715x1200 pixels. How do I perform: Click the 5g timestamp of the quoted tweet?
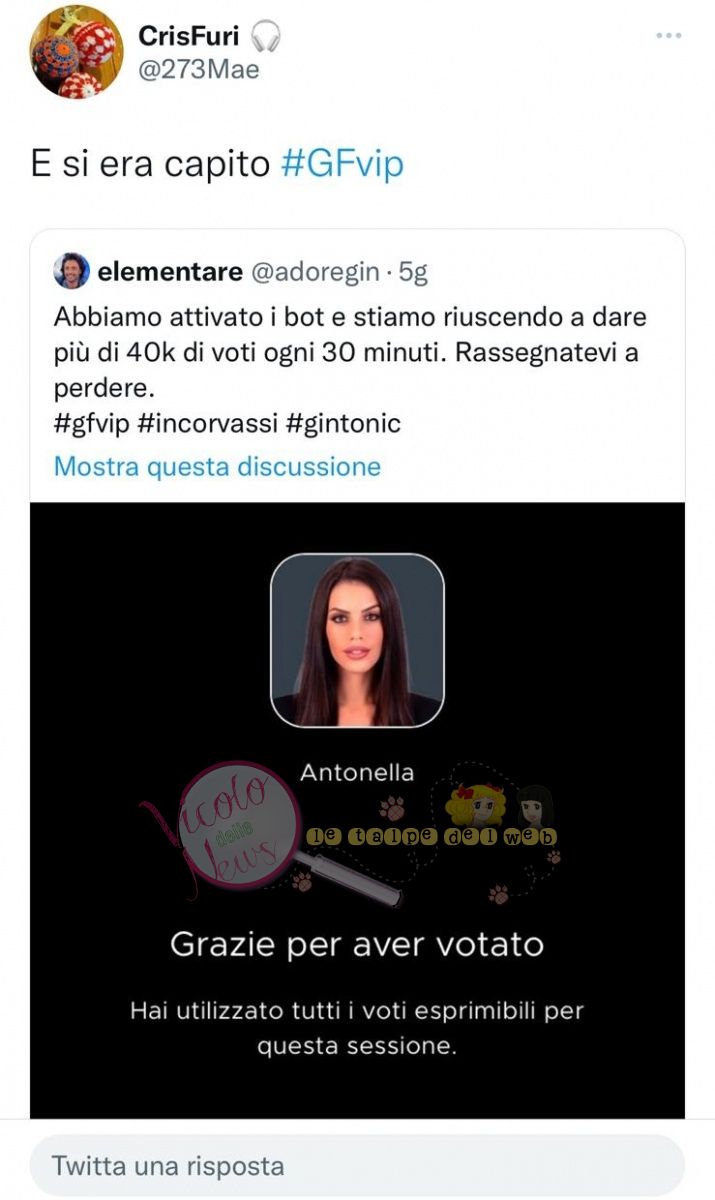(x=413, y=271)
